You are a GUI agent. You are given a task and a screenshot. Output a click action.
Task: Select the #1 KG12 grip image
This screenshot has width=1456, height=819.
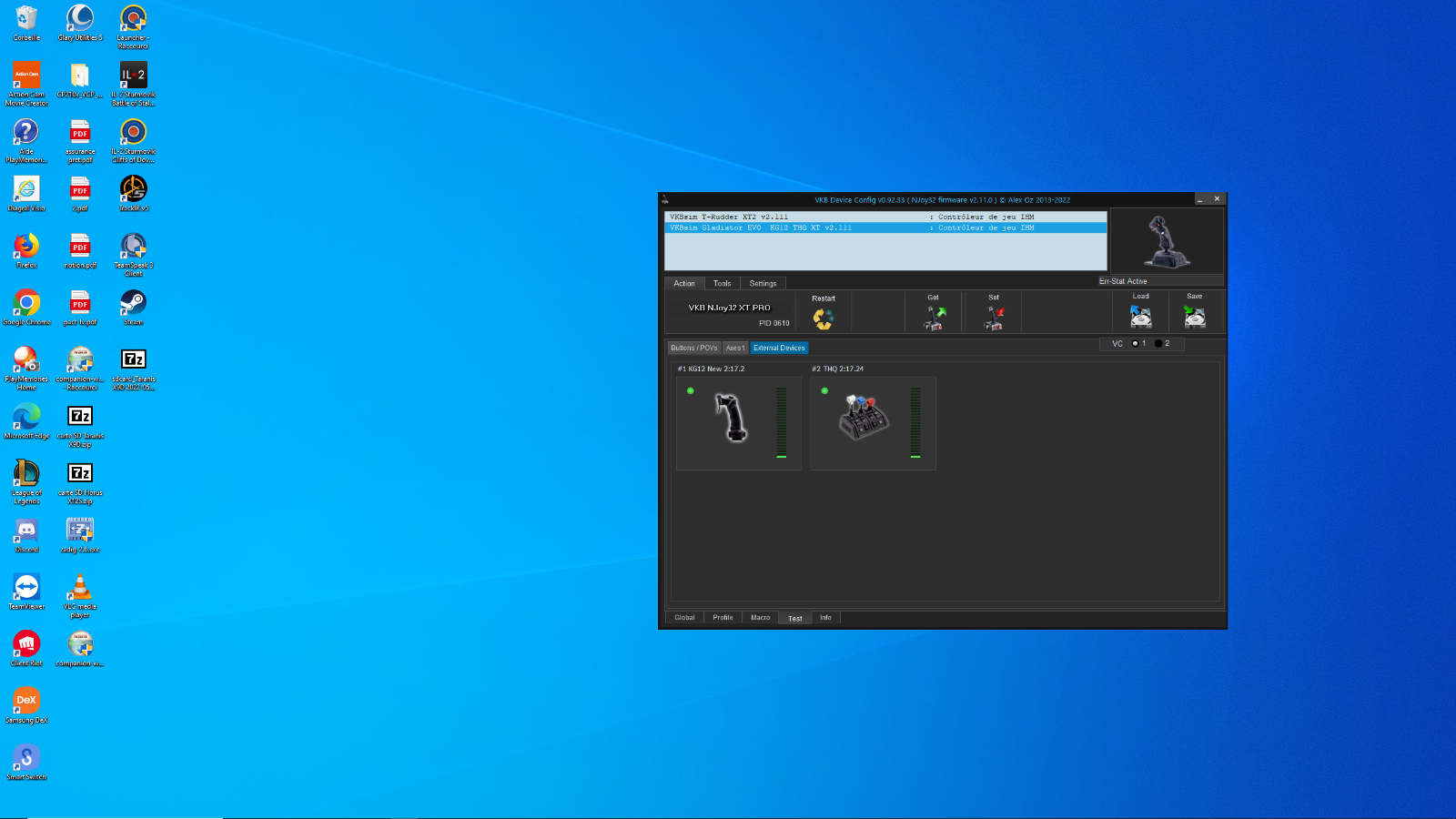[731, 417]
